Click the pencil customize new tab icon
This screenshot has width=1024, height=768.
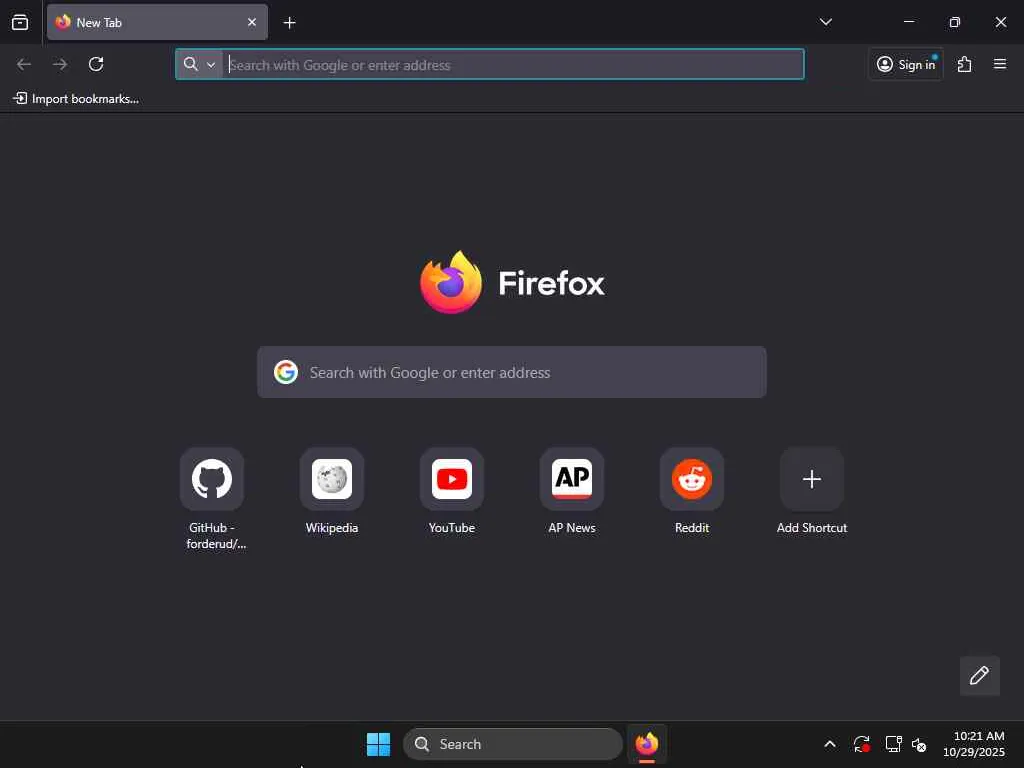[x=980, y=675]
